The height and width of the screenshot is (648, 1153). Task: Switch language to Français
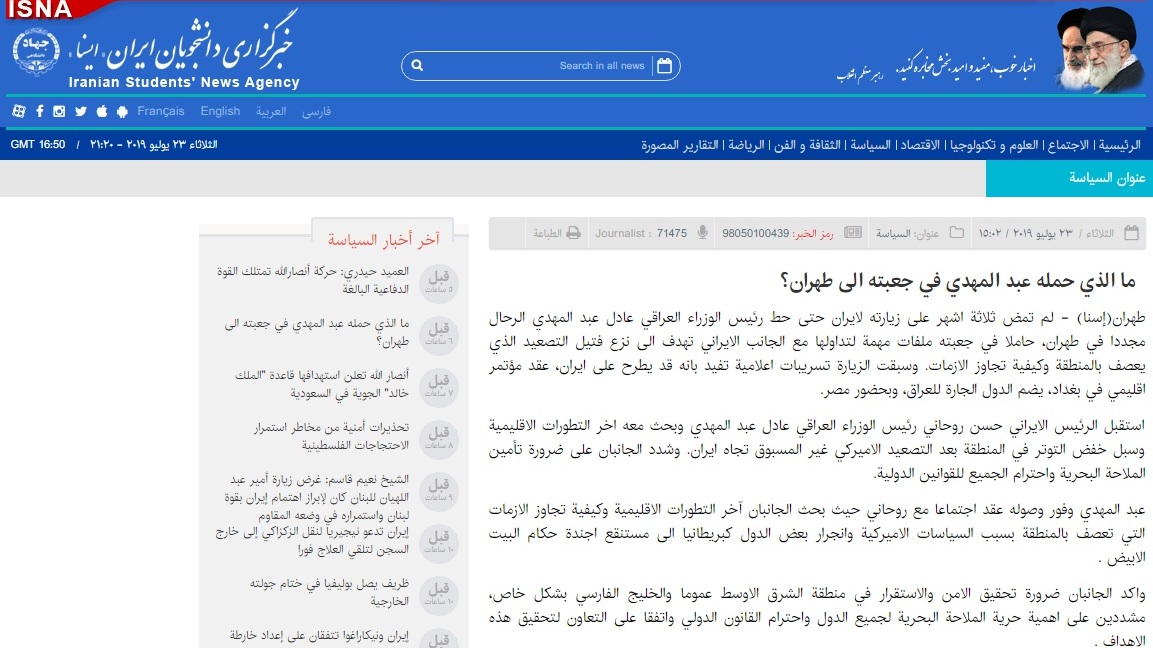pos(161,112)
